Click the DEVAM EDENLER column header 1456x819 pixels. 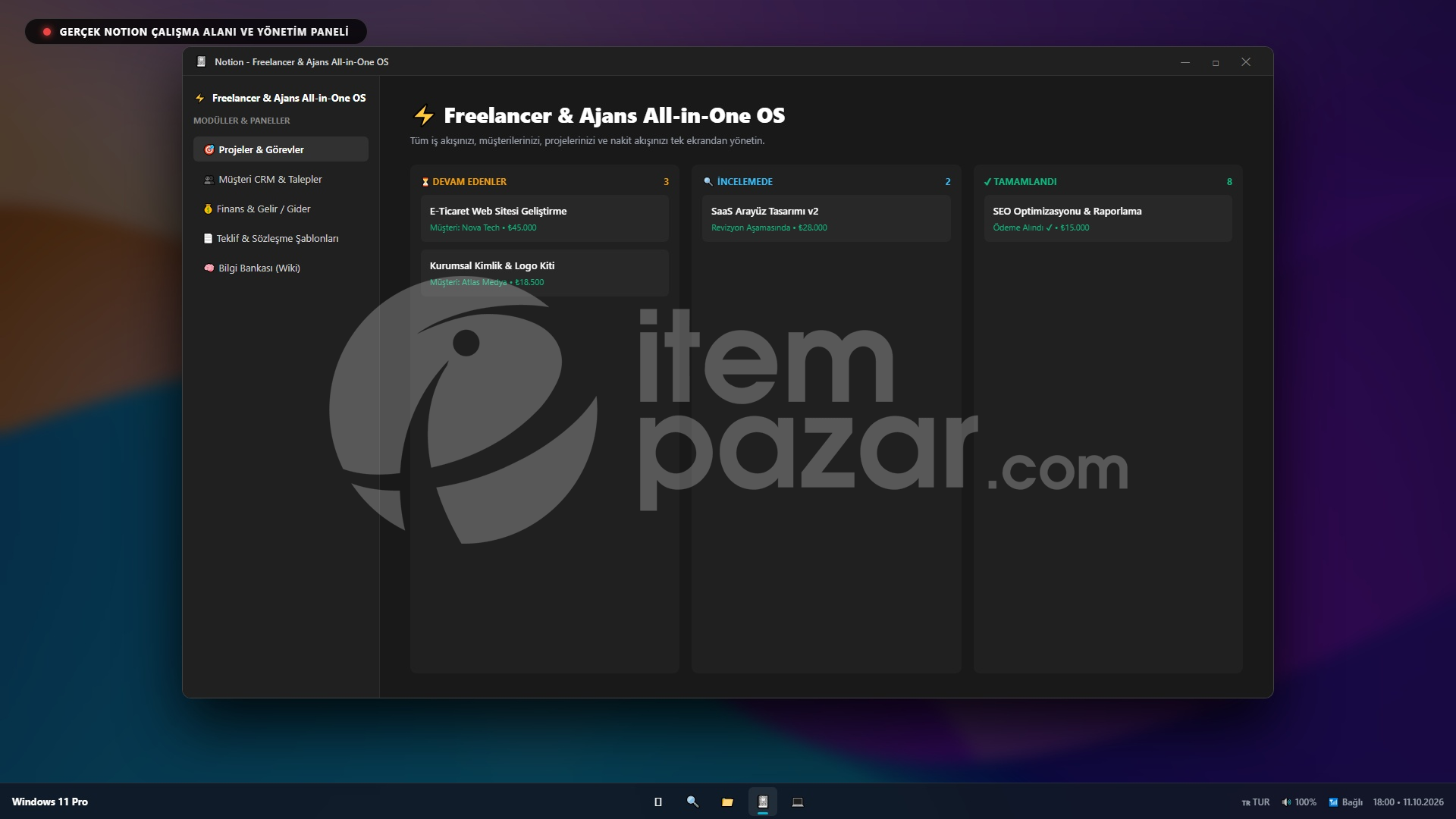click(469, 182)
